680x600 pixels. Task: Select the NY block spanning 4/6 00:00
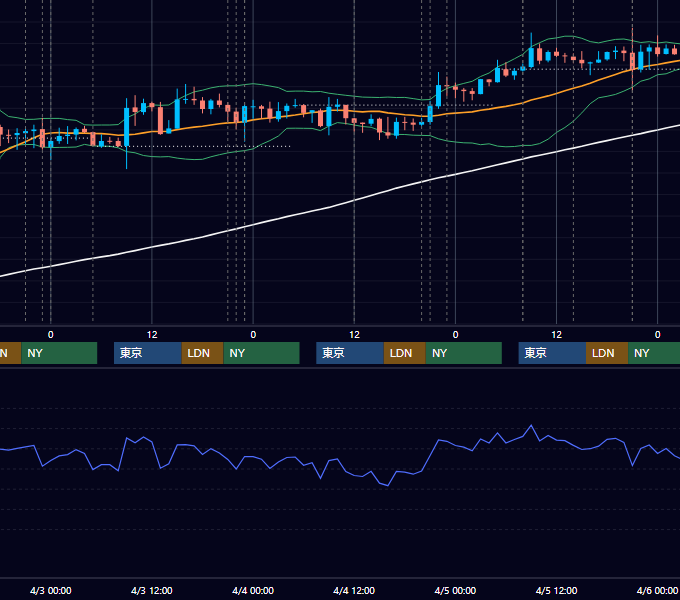tap(654, 353)
